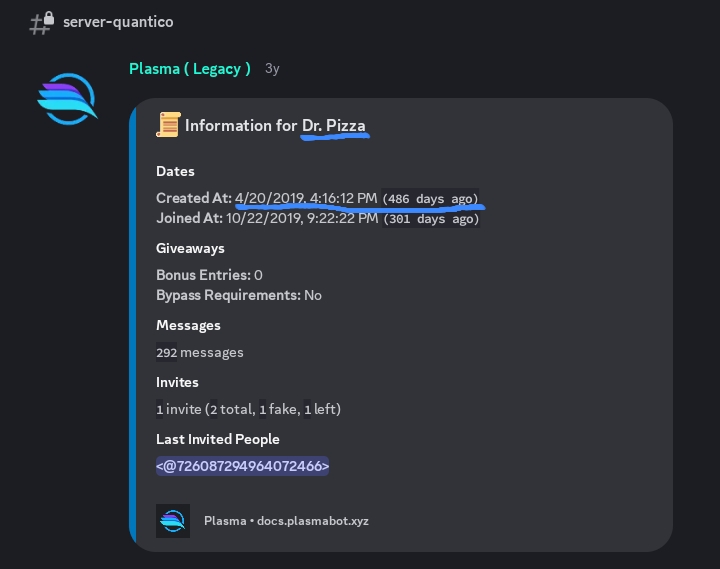Click the Plasma ( Legacy ) username
The width and height of the screenshot is (720, 569).
(x=190, y=69)
